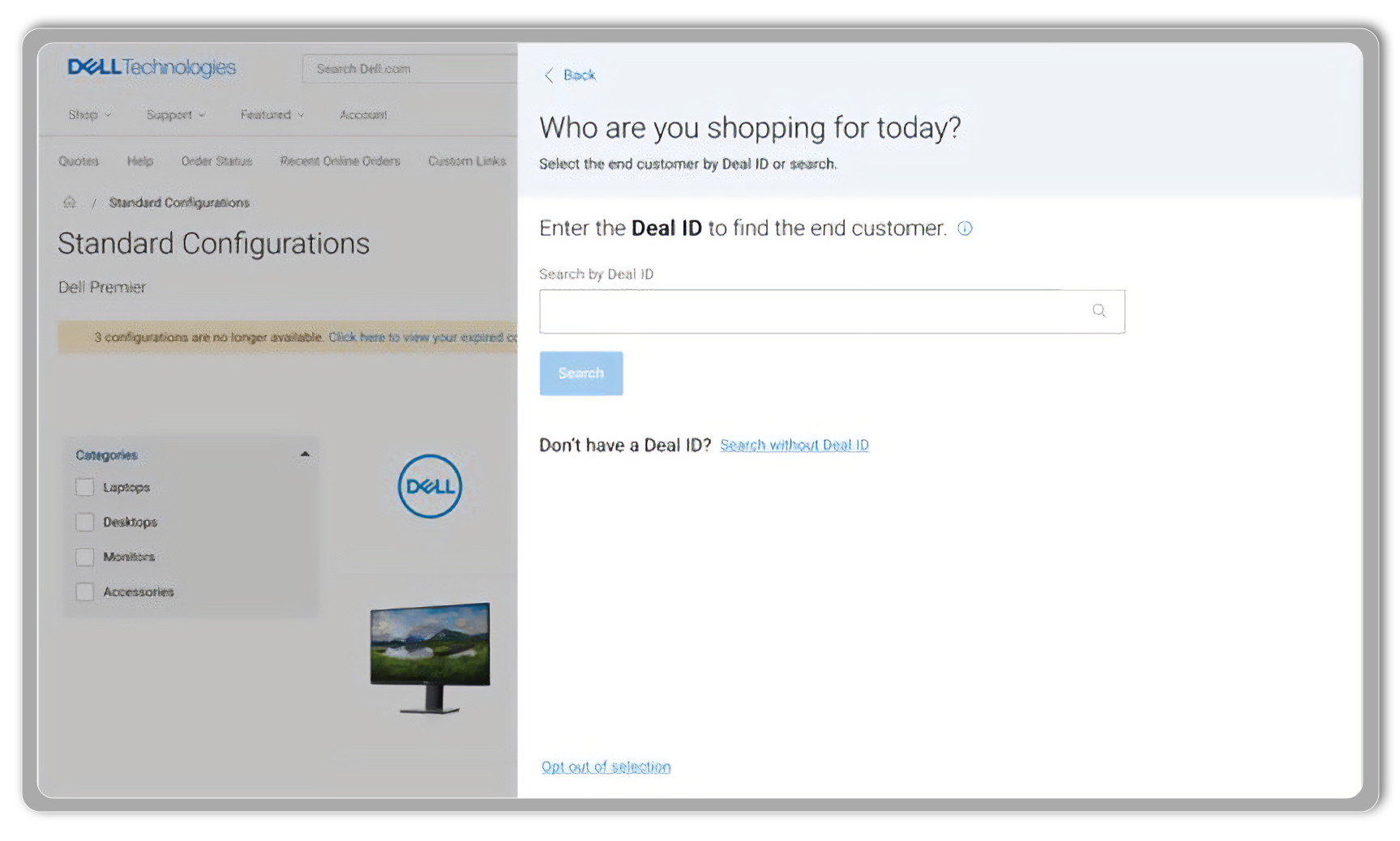Click the Search button

(580, 374)
